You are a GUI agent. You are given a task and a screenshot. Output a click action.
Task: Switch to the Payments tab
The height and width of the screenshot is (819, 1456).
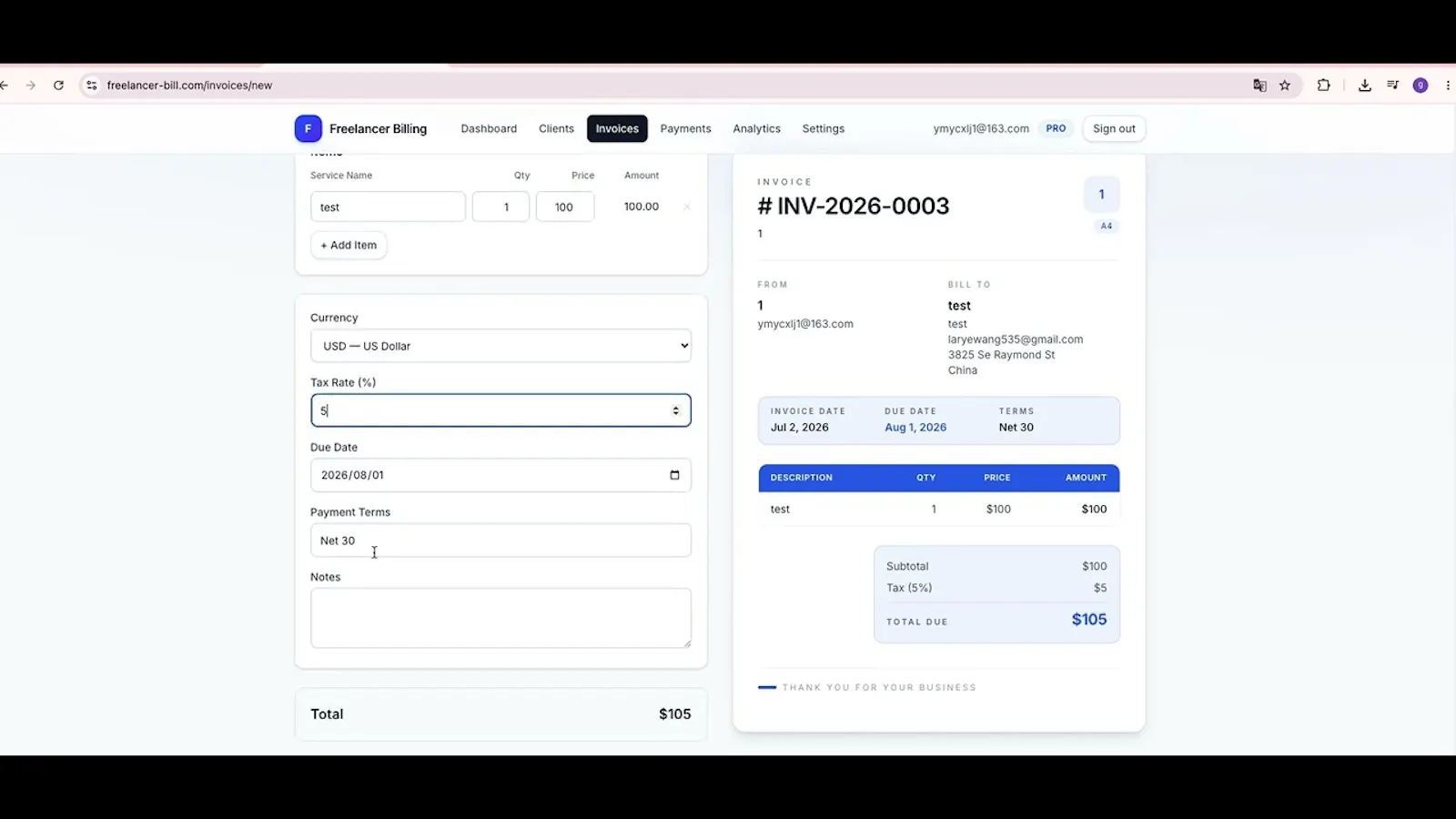[685, 128]
